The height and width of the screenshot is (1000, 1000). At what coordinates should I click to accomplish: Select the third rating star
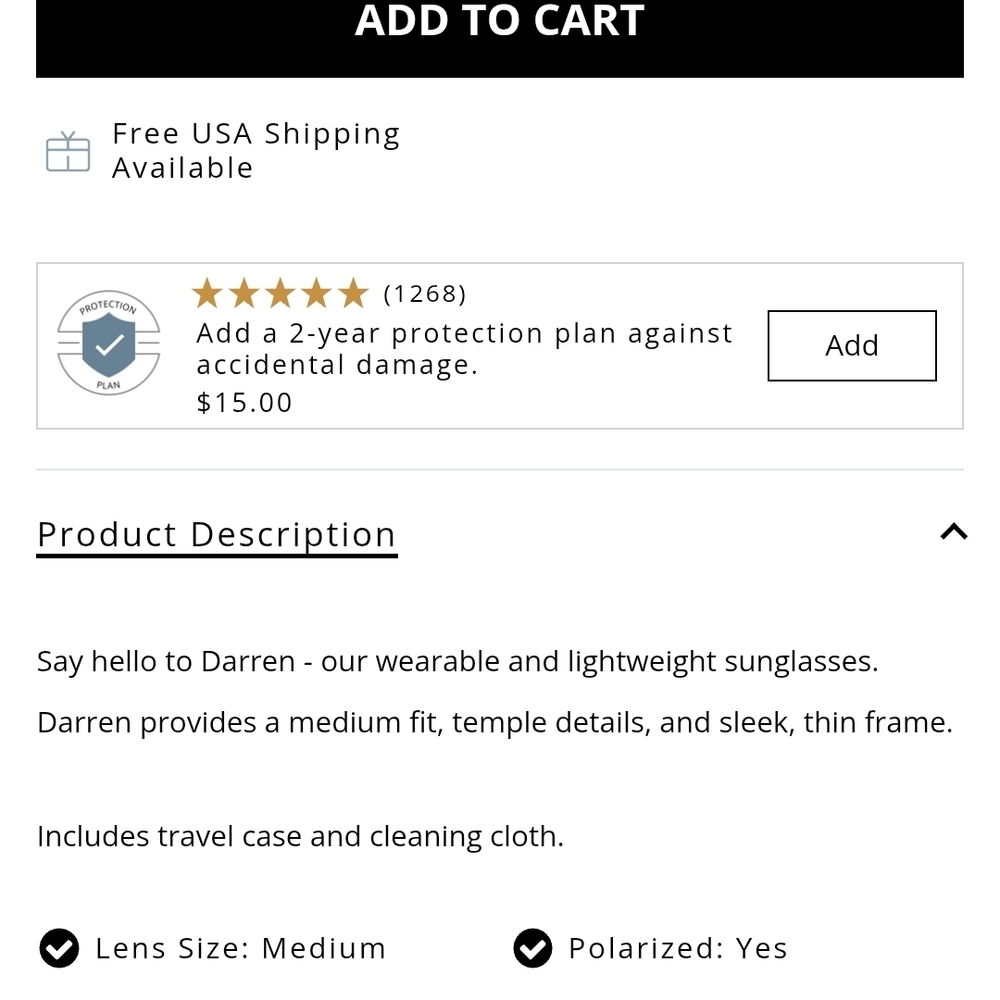(280, 293)
